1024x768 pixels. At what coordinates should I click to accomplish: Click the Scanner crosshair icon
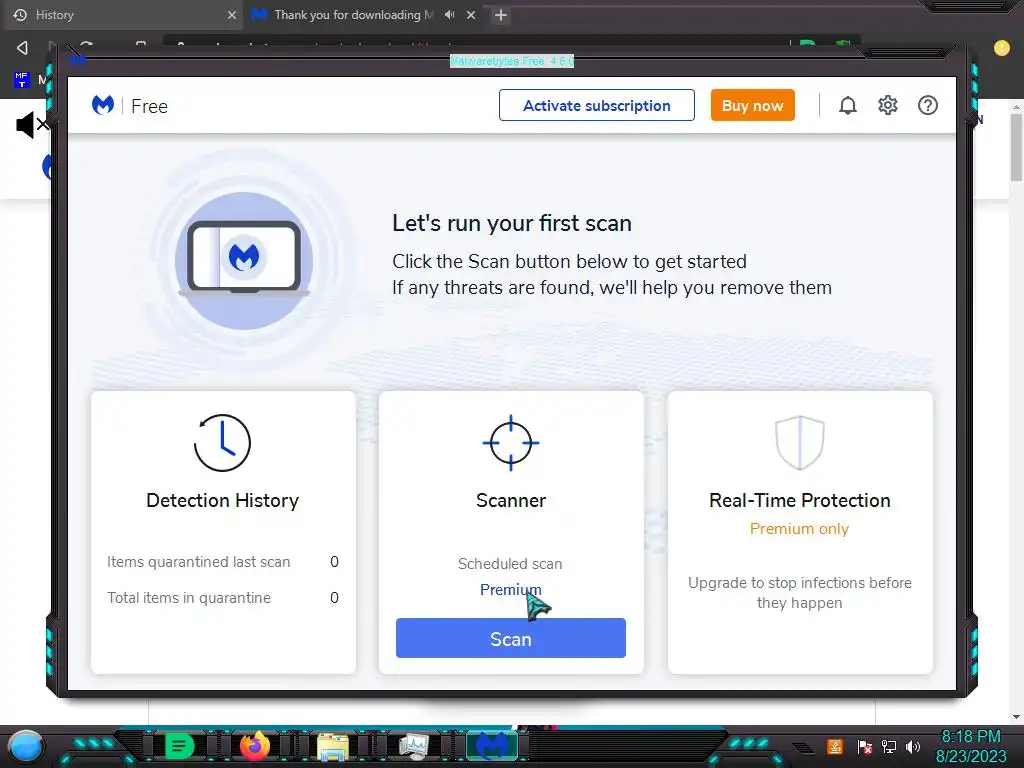click(x=511, y=443)
